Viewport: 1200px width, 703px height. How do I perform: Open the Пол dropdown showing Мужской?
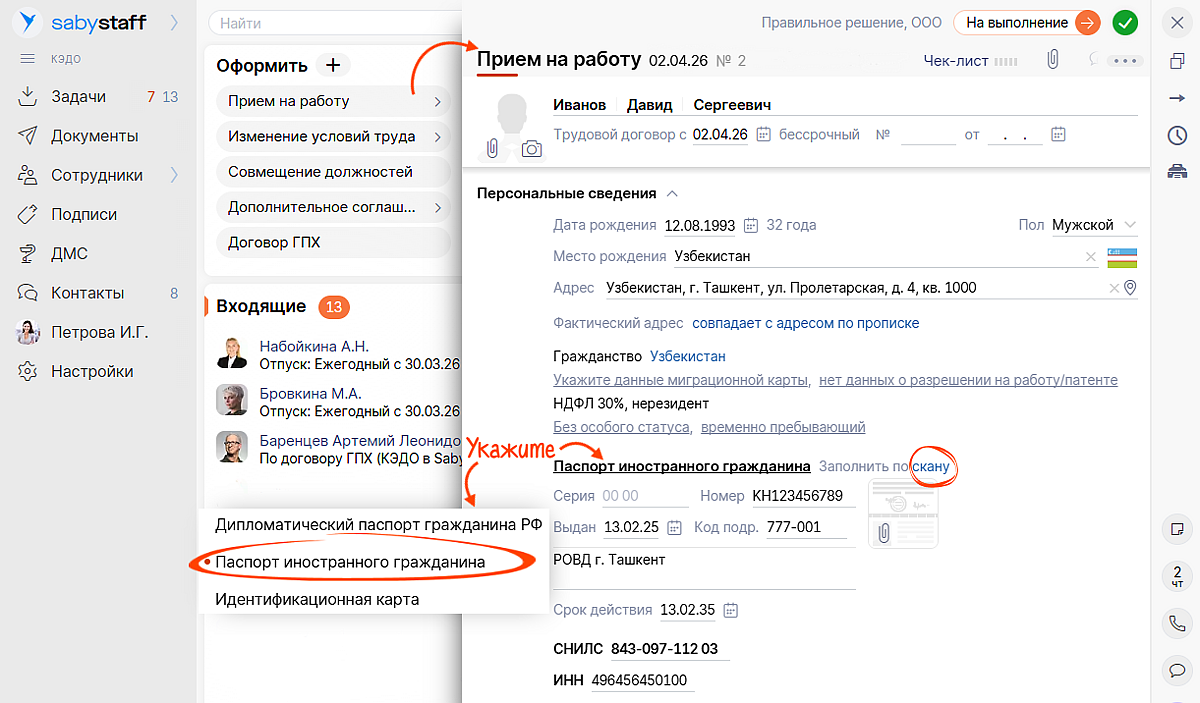click(1094, 225)
